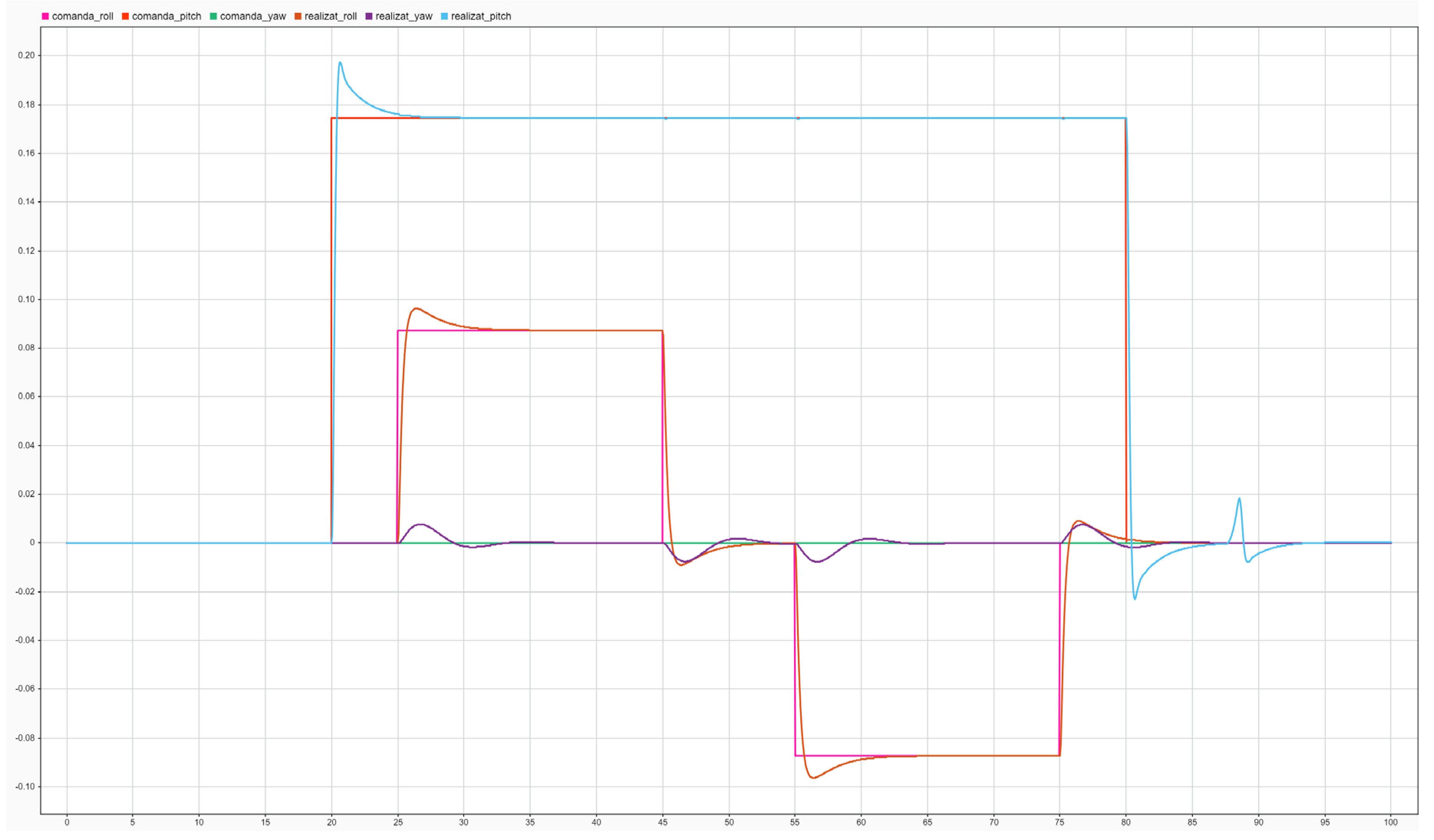Click the light blue realizat_pitch legend swatch
Screen dimensions: 1434x840
pos(445,16)
